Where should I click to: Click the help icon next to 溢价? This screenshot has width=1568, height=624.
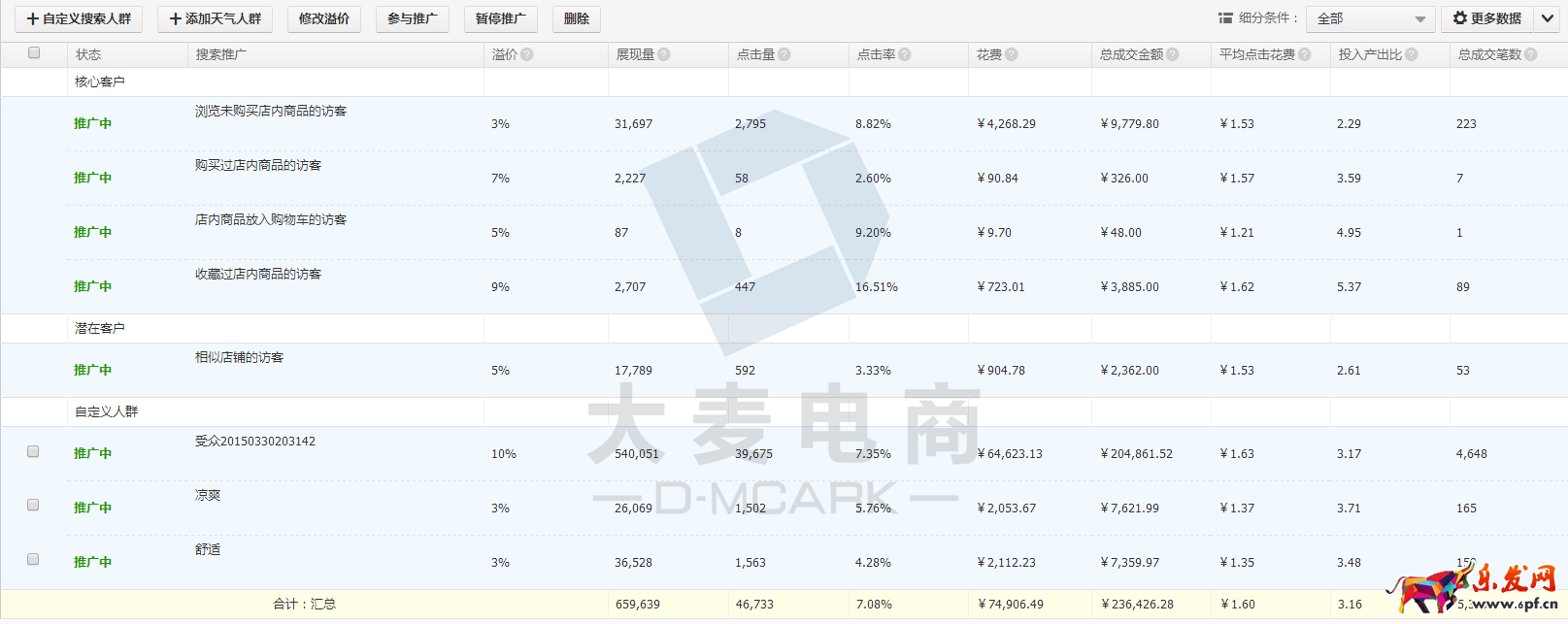pos(527,55)
